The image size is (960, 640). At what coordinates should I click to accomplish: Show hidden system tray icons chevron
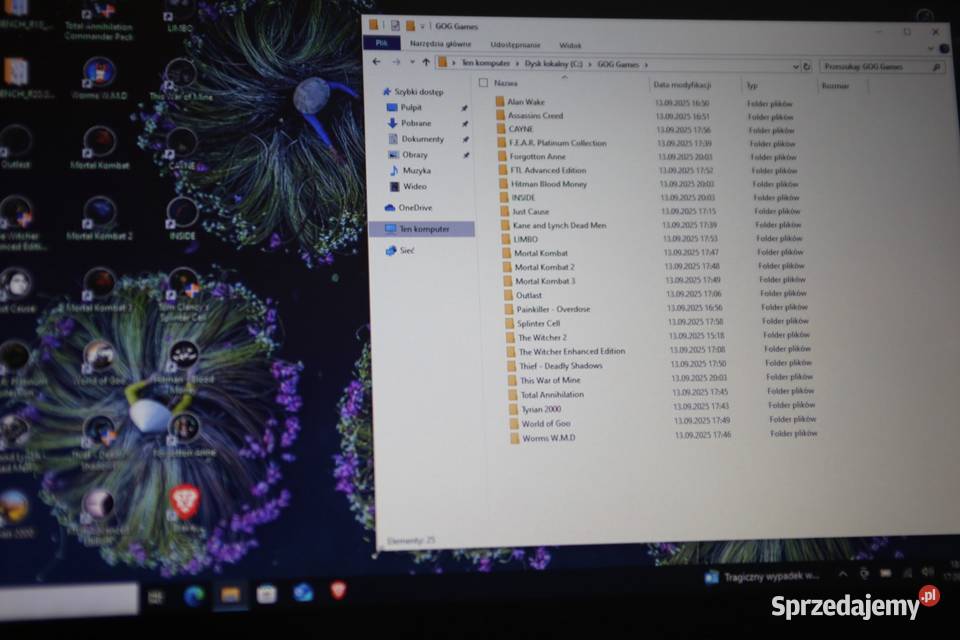843,574
